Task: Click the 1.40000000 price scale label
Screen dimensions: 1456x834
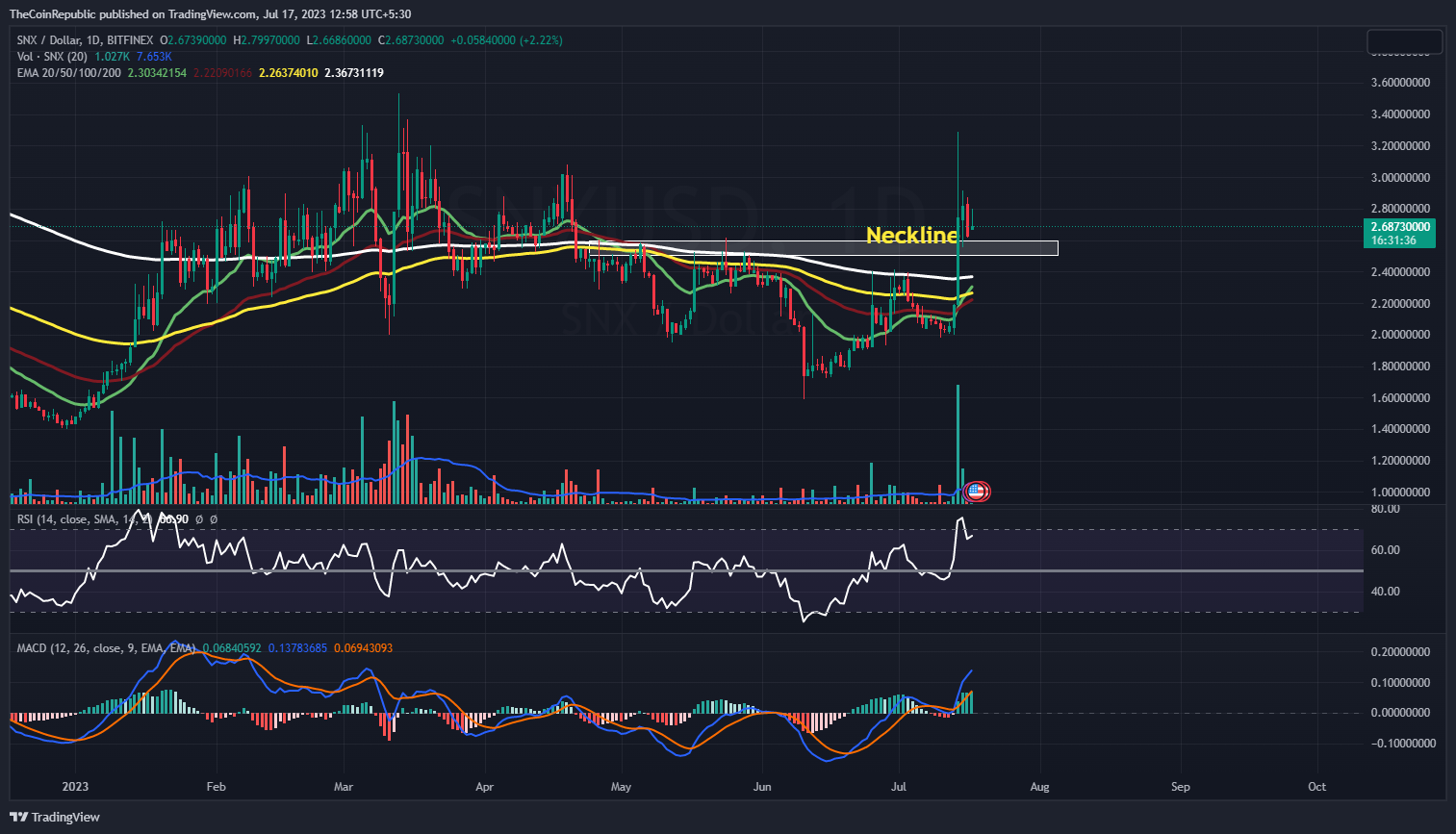Action: 1398,429
